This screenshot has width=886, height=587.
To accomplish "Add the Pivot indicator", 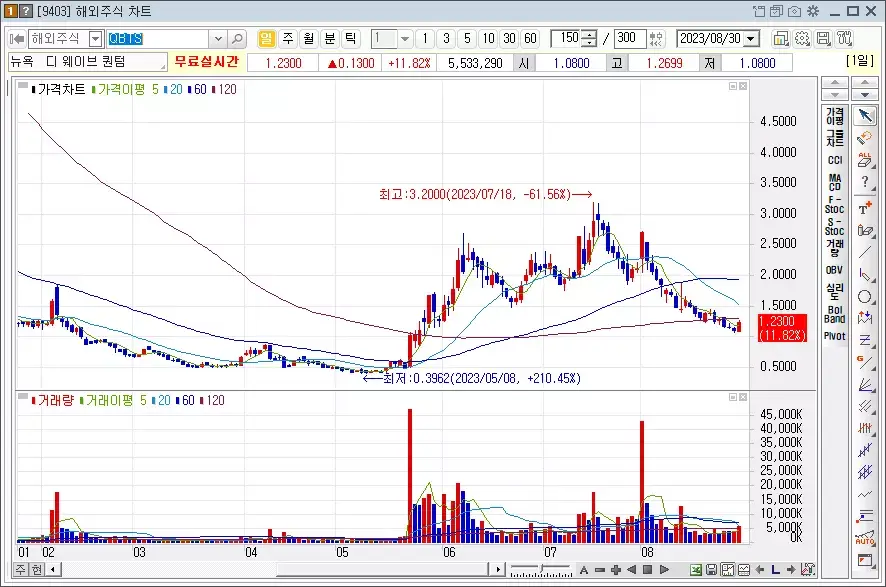I will pos(835,336).
